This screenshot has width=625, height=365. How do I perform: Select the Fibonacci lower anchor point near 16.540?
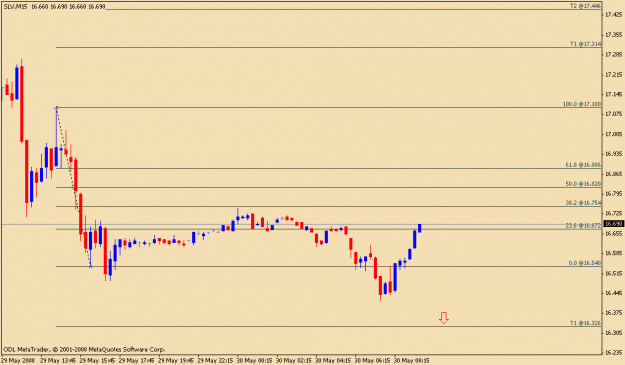pos(91,266)
